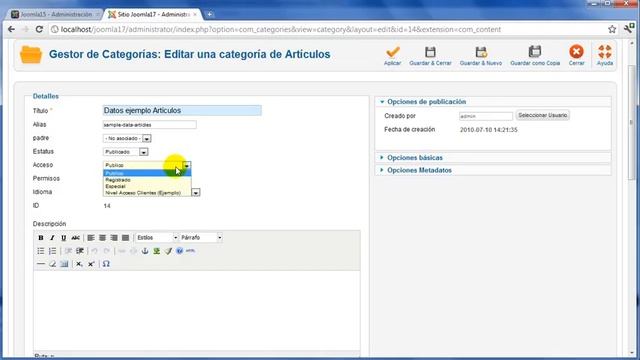Select Nivel Acceso Clientes (Ejemplo) option
Image resolution: width=640 pixels, height=360 pixels.
[x=147, y=193]
